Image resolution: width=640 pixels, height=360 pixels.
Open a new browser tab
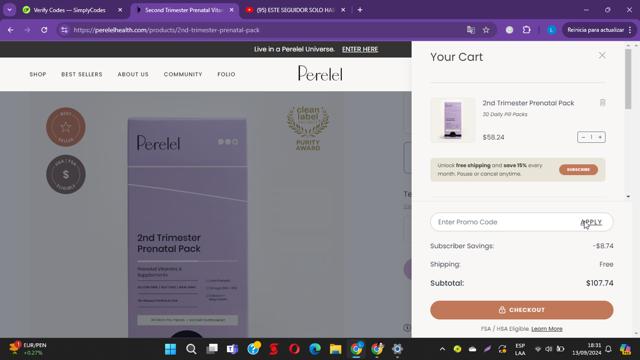tap(360, 10)
